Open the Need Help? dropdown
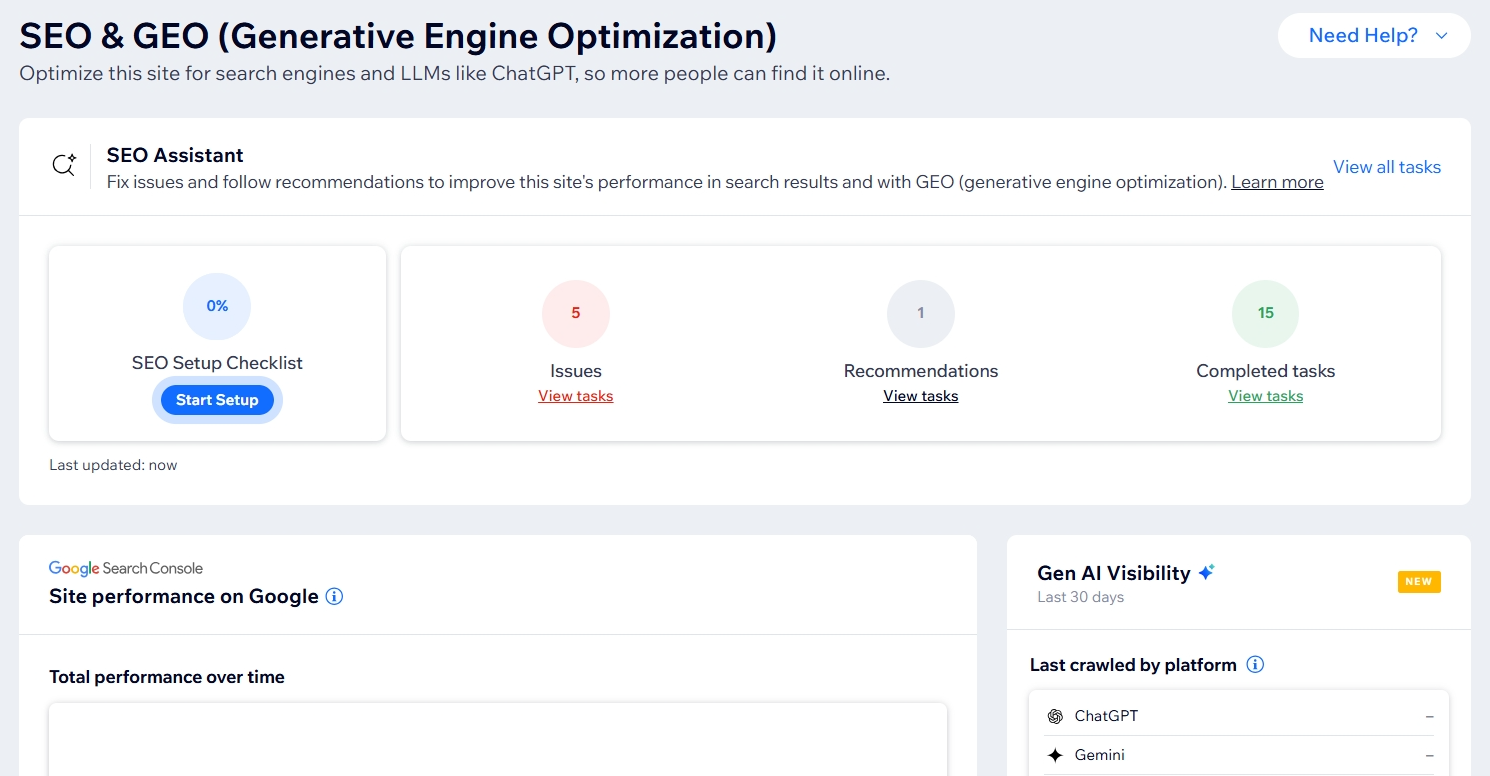The width and height of the screenshot is (1490, 776). pyautogui.click(x=1374, y=36)
